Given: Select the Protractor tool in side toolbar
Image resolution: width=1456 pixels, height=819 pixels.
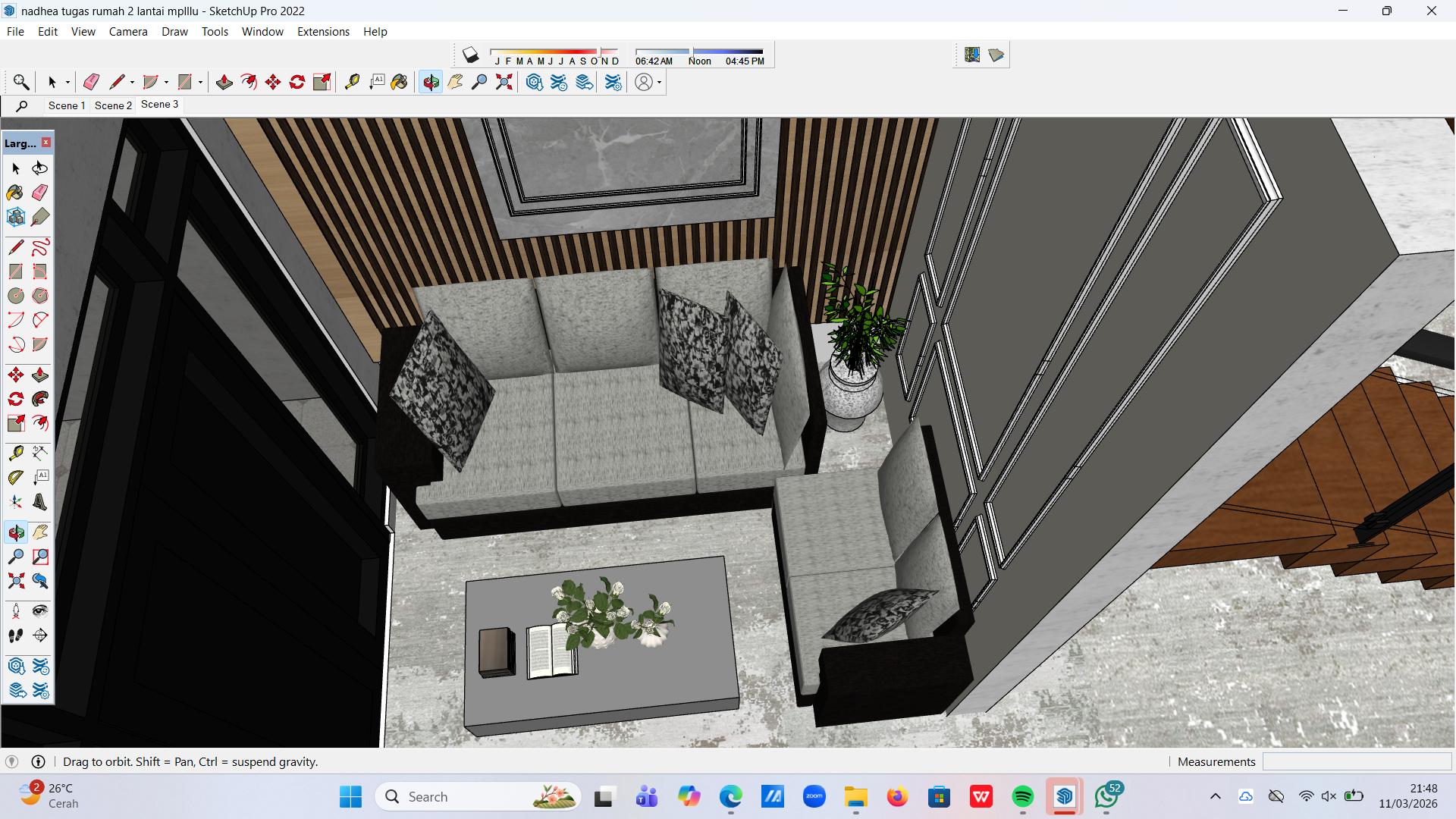Looking at the screenshot, I should pos(15,478).
